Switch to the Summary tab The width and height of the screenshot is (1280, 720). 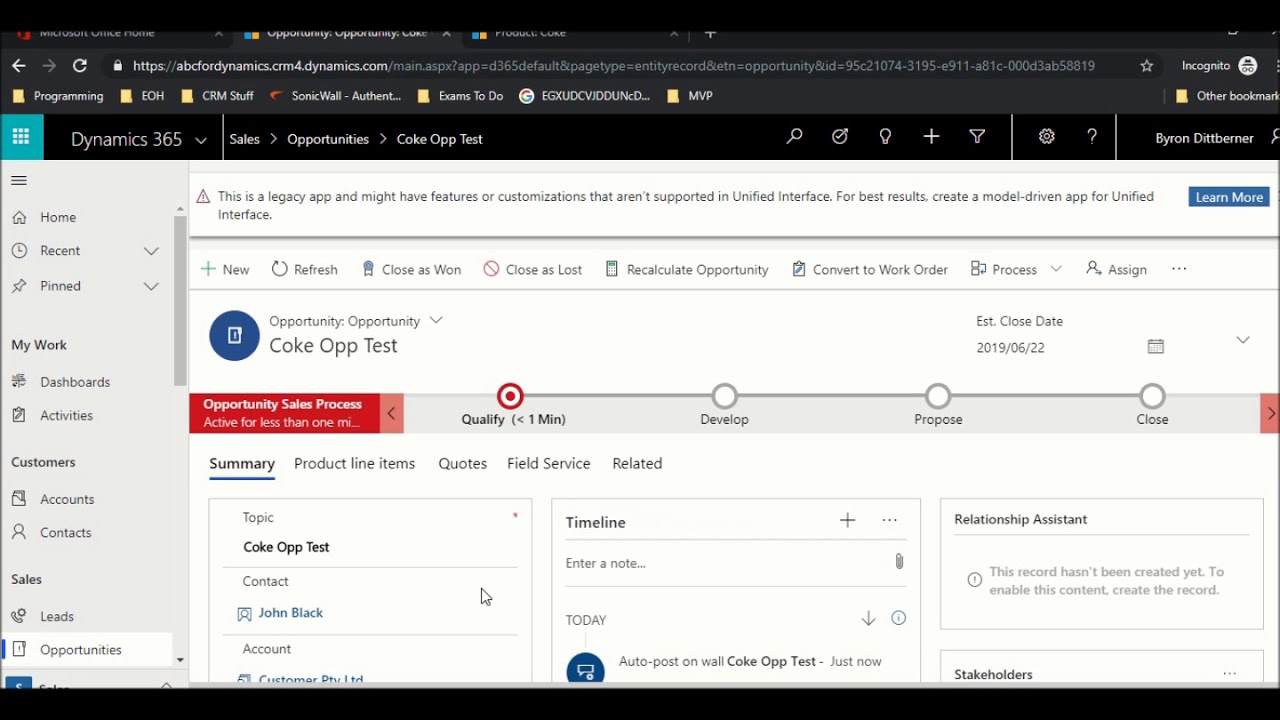[x=242, y=463]
